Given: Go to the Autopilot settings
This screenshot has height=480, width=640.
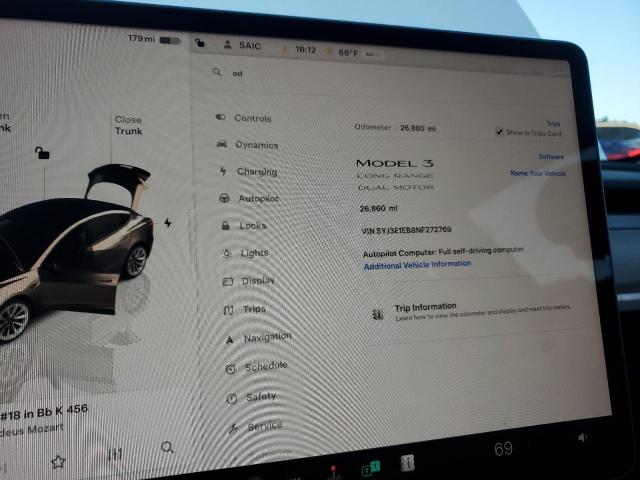Looking at the screenshot, I should pos(257,198).
